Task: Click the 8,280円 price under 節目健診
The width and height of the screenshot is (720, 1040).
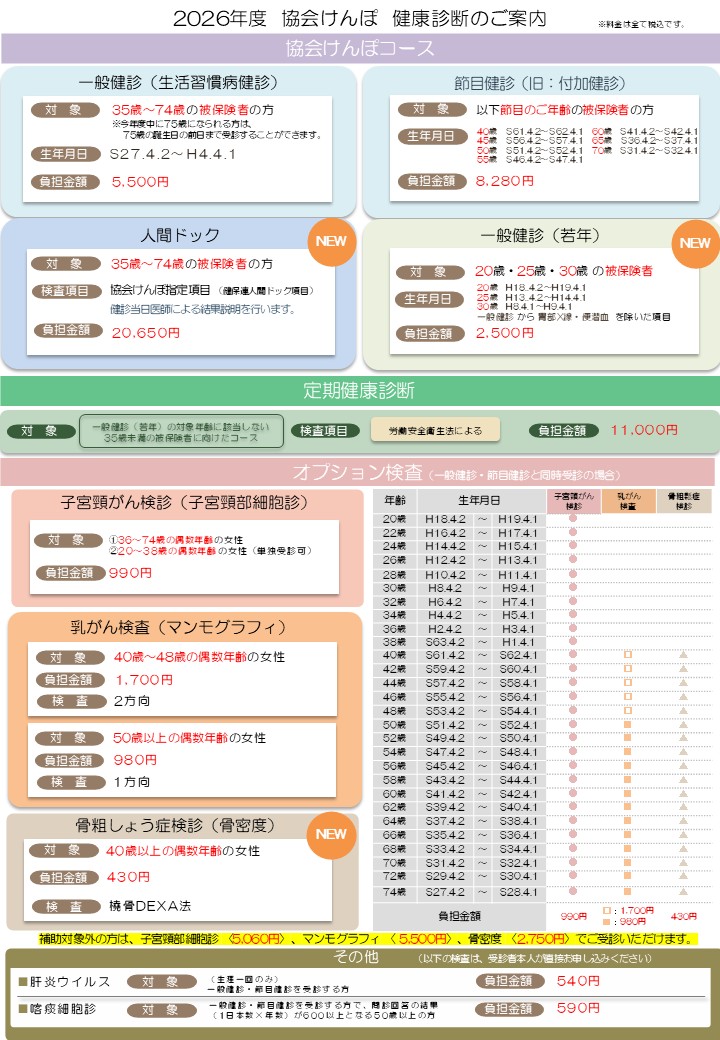Action: [507, 181]
